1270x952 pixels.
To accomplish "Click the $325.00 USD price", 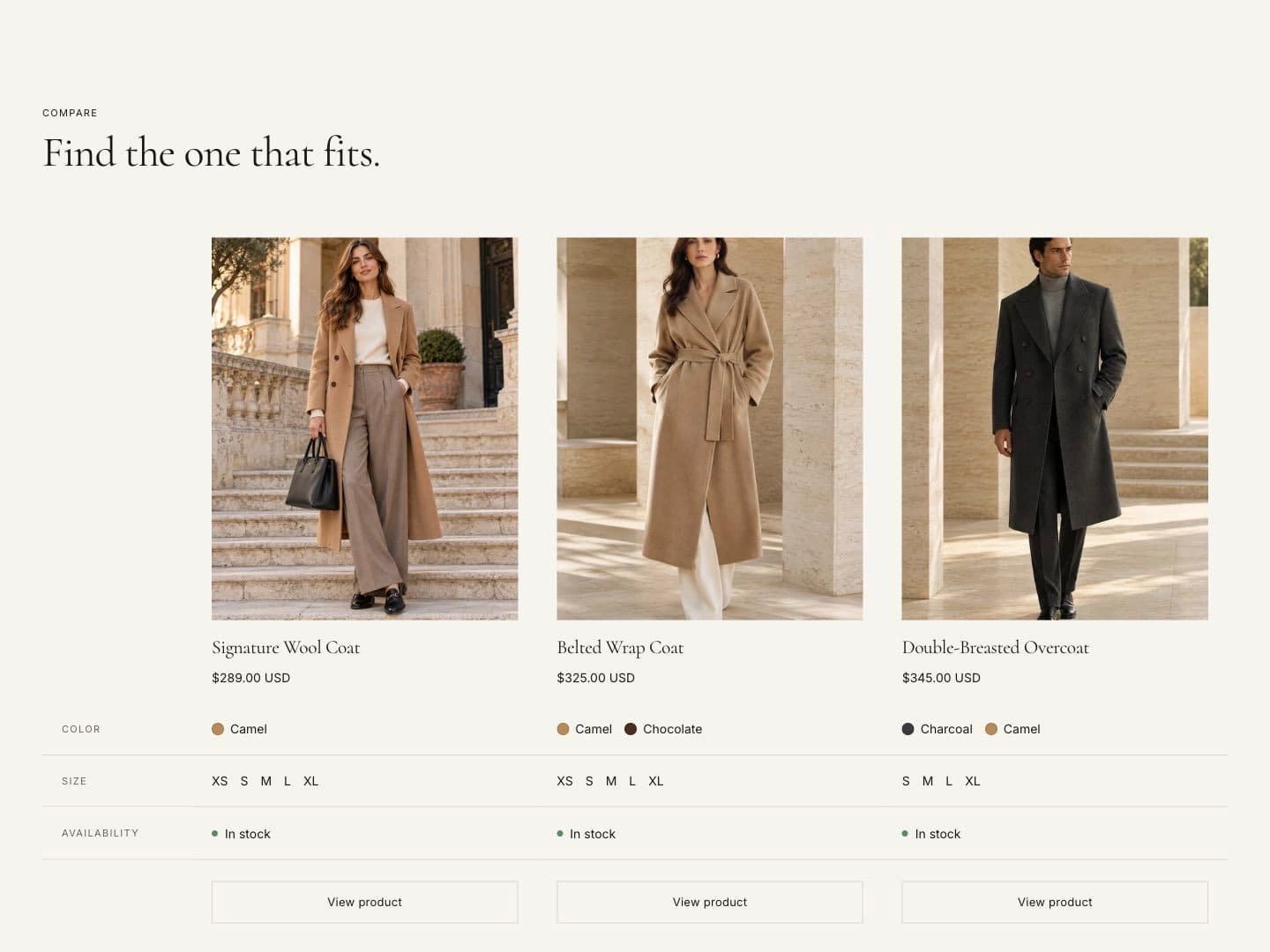I will 595,678.
